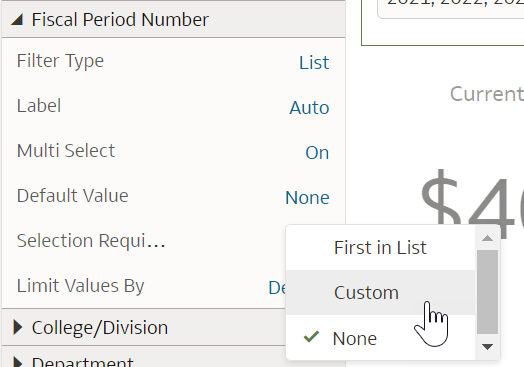Click the Selection Requi… property label
This screenshot has width=524, height=367.
[91, 241]
